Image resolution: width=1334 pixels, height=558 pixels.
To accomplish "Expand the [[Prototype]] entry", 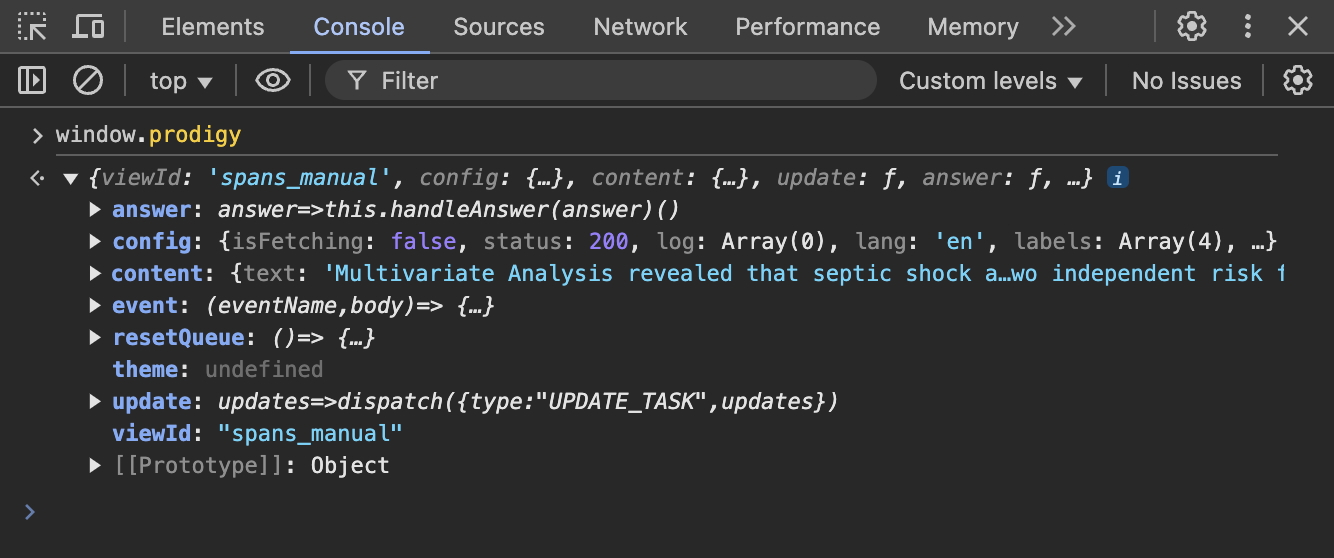I will [x=96, y=465].
